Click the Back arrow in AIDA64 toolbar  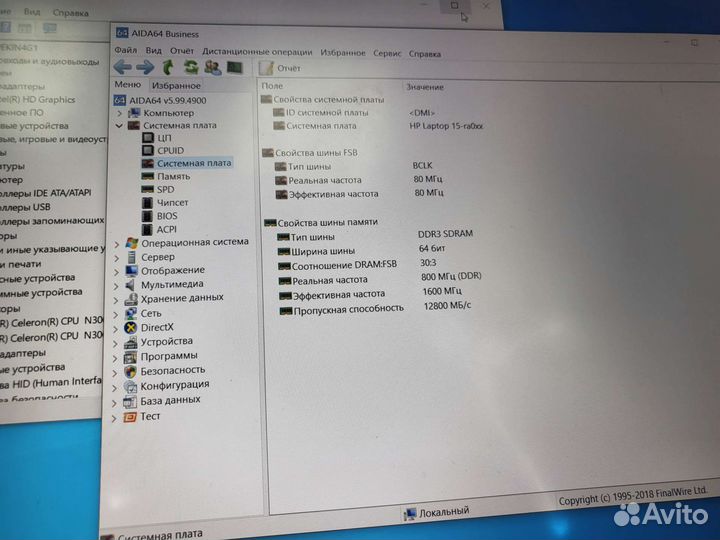[122, 67]
